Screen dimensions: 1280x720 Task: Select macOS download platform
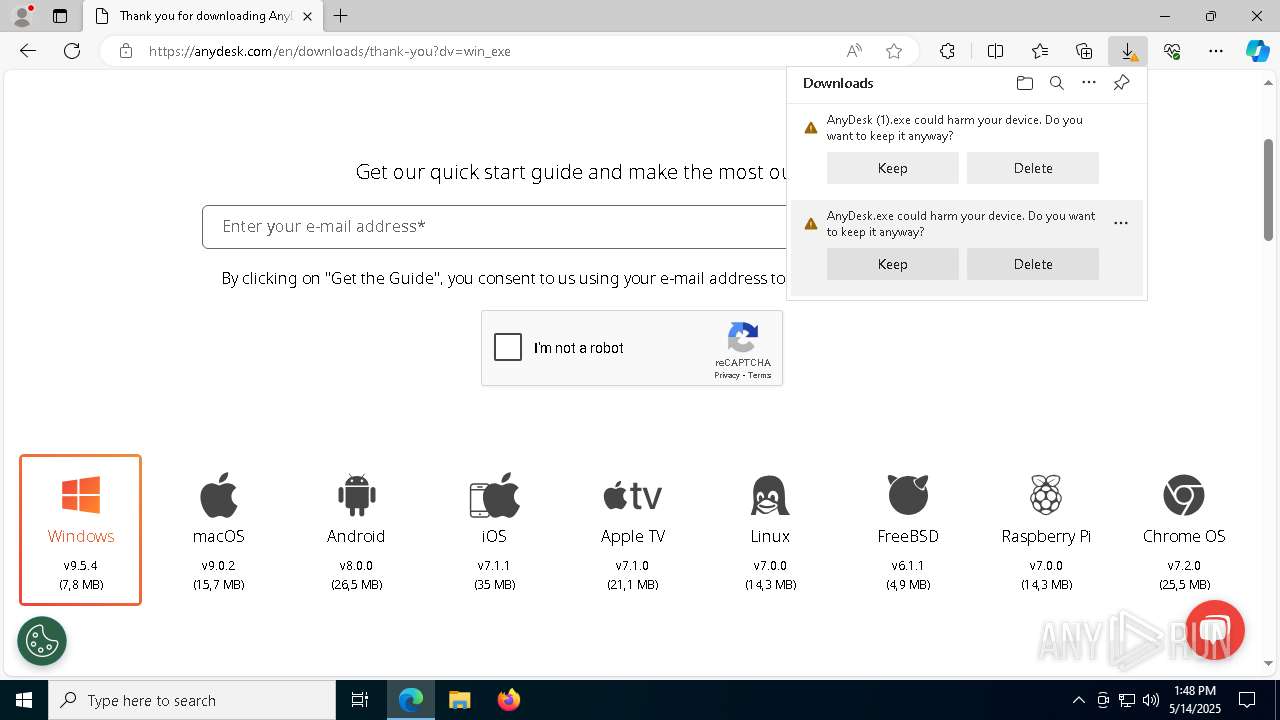point(219,530)
